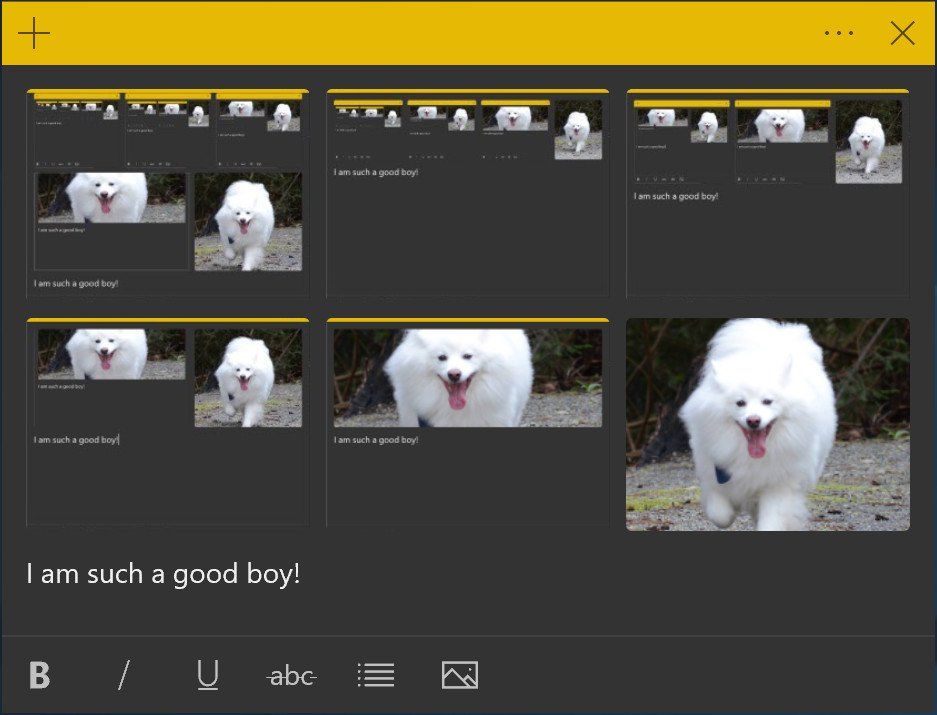
Task: Switch the bulleted list off
Action: click(x=375, y=675)
